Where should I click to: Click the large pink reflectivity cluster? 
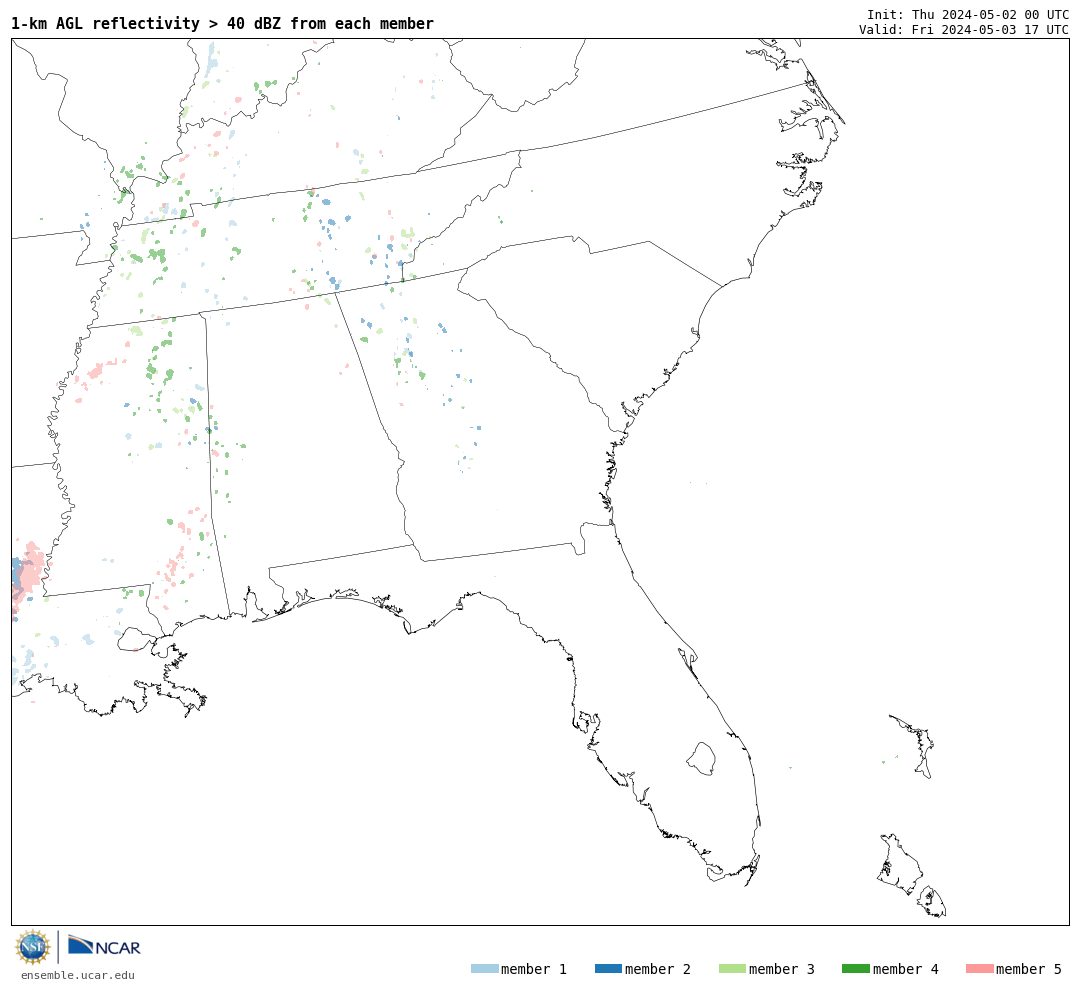(28, 573)
